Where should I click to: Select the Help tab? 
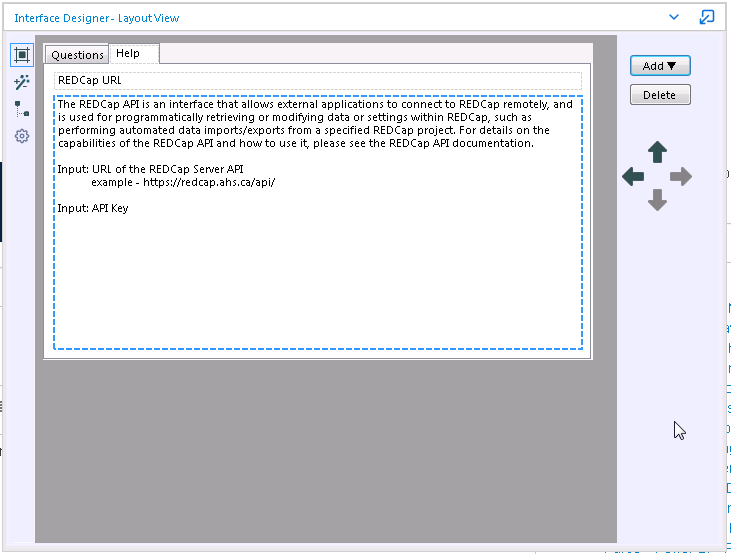134,54
